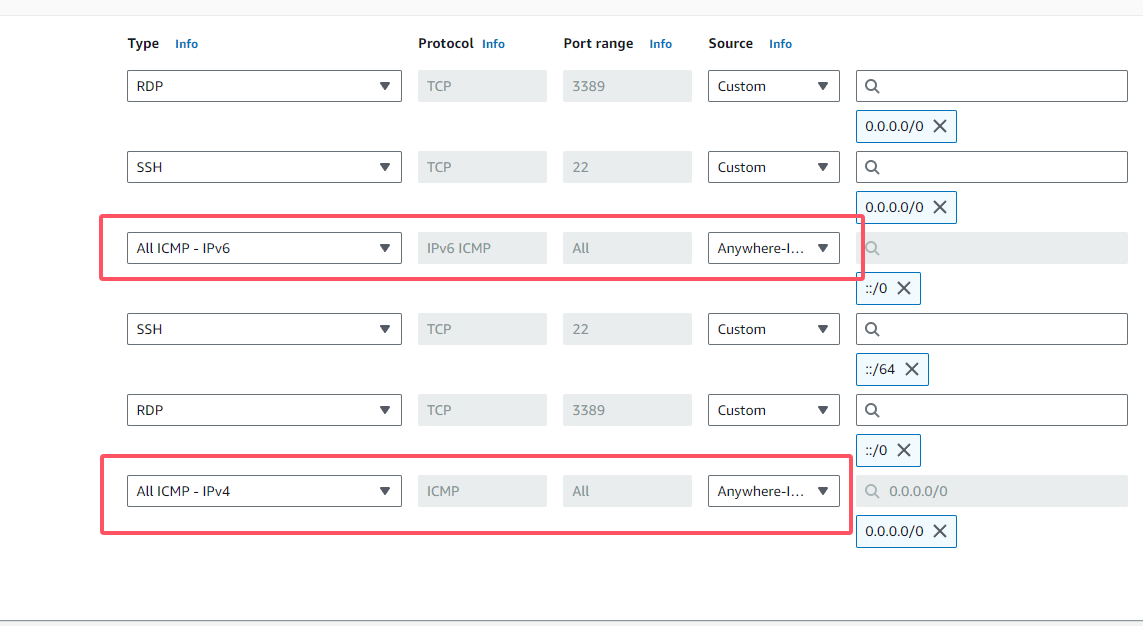Viewport: 1143px width, 626px height.
Task: Focus source search box above ::/64 chip
Action: [x=1000, y=329]
